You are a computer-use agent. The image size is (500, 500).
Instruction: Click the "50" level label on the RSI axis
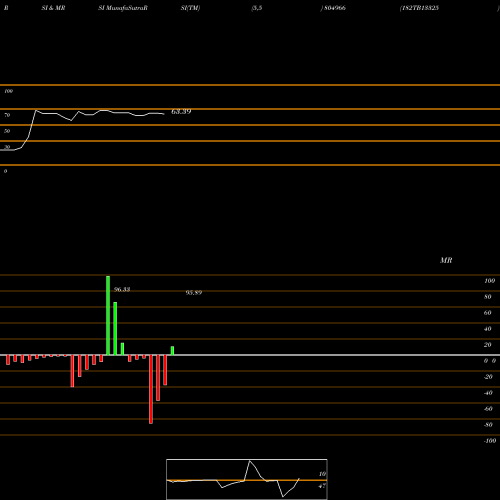point(7,131)
